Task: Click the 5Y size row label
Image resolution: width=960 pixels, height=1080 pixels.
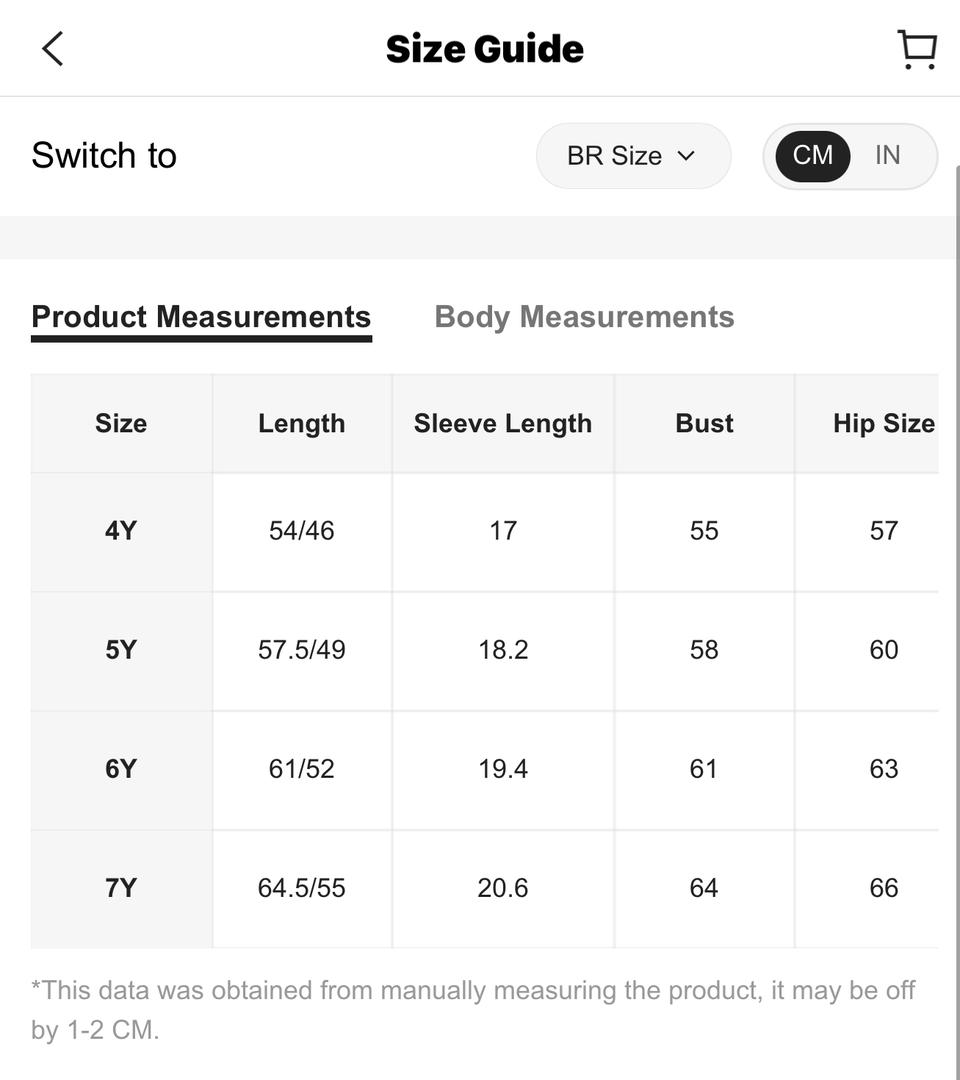Action: [121, 650]
